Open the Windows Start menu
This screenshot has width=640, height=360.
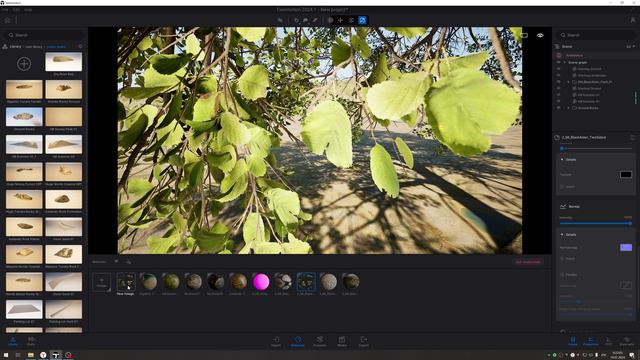6,355
